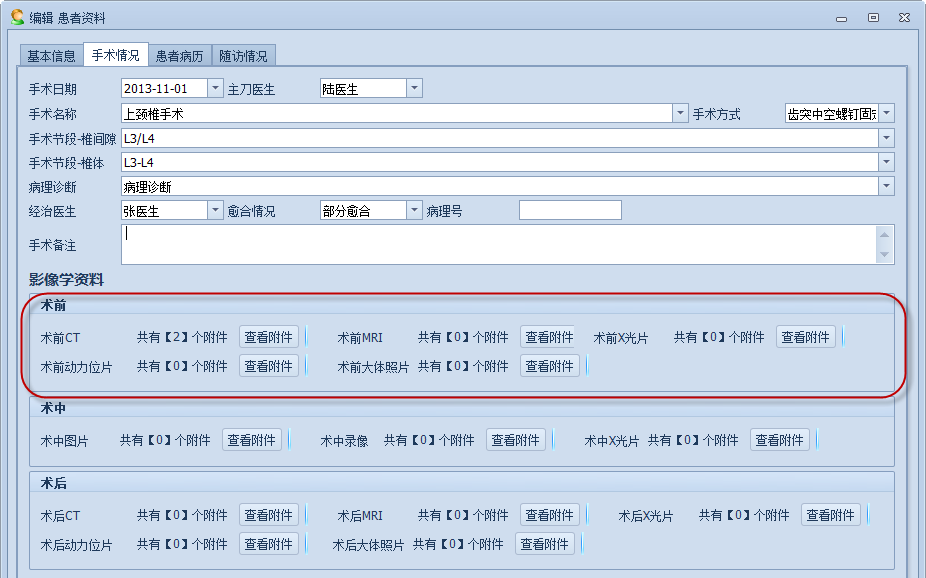
Task: Select the 手术情况 tab
Action: (116, 55)
